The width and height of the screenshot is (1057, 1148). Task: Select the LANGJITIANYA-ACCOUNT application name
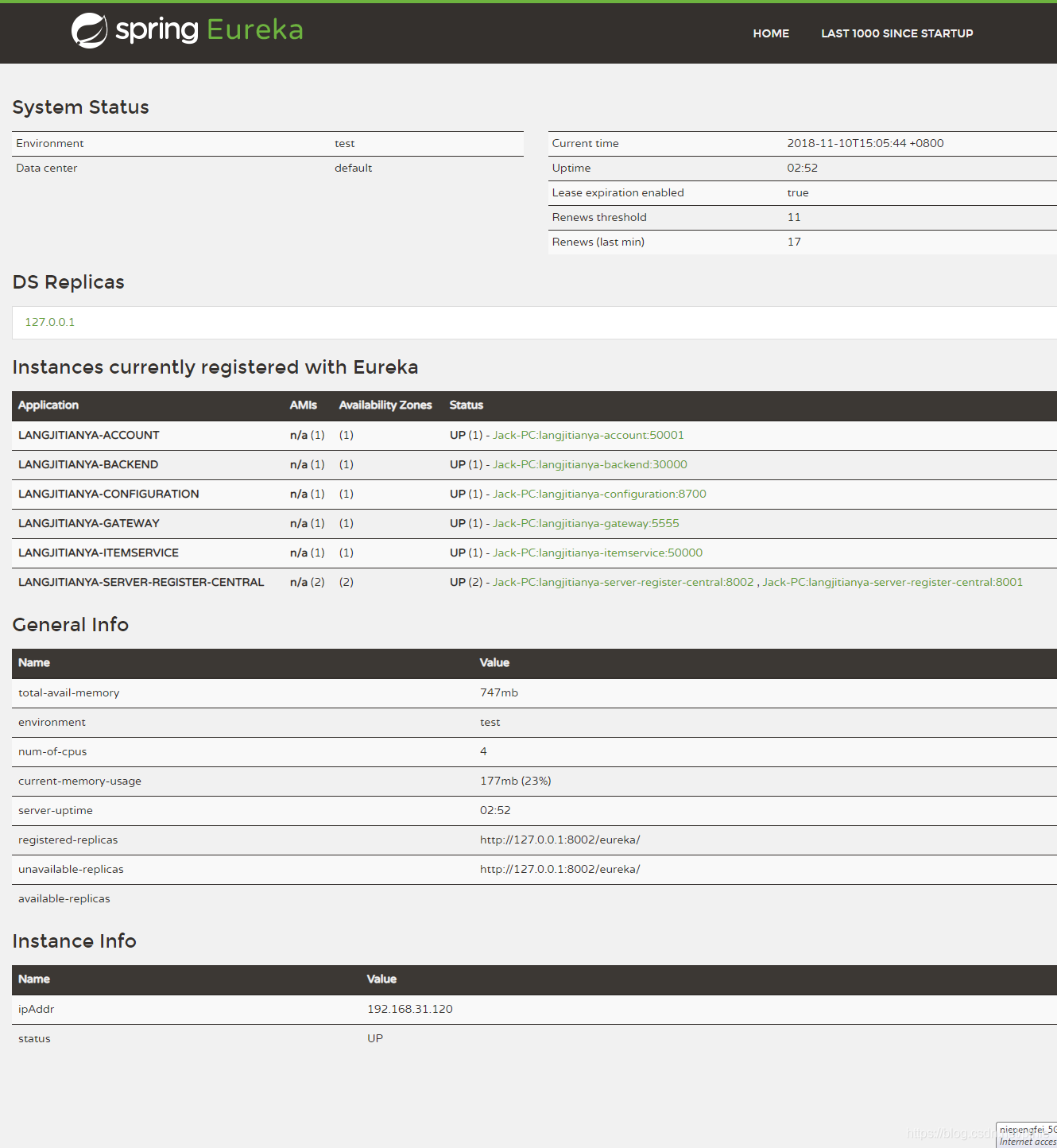point(89,435)
